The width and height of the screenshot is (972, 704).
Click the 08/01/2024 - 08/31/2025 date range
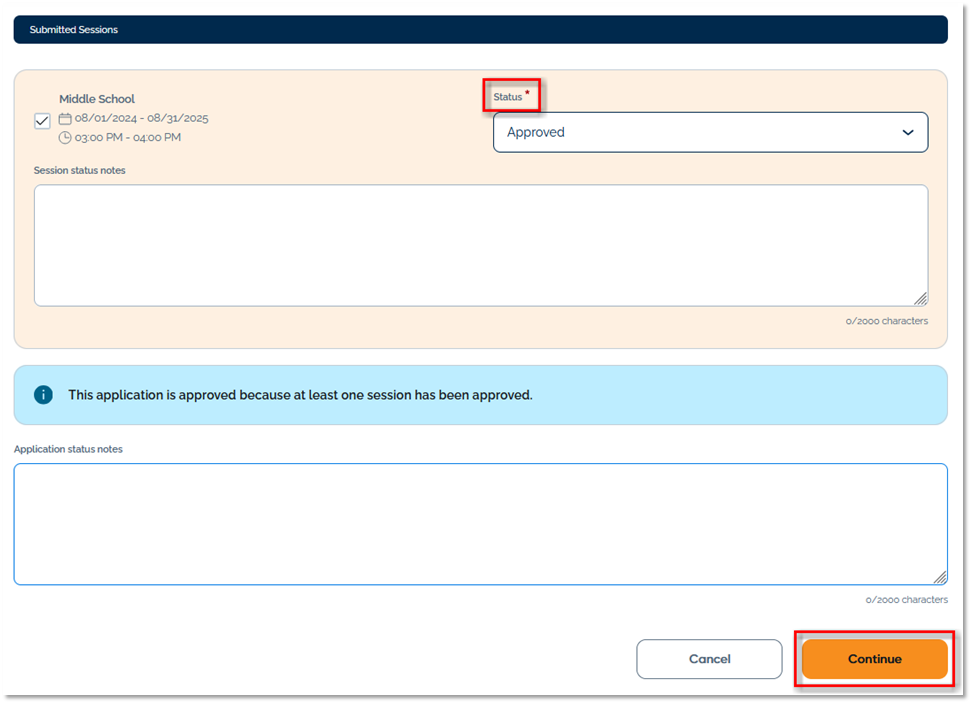(141, 118)
